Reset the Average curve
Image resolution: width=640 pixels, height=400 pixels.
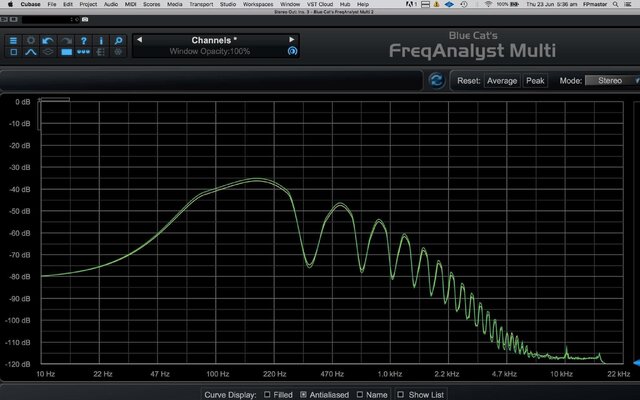[x=502, y=81]
